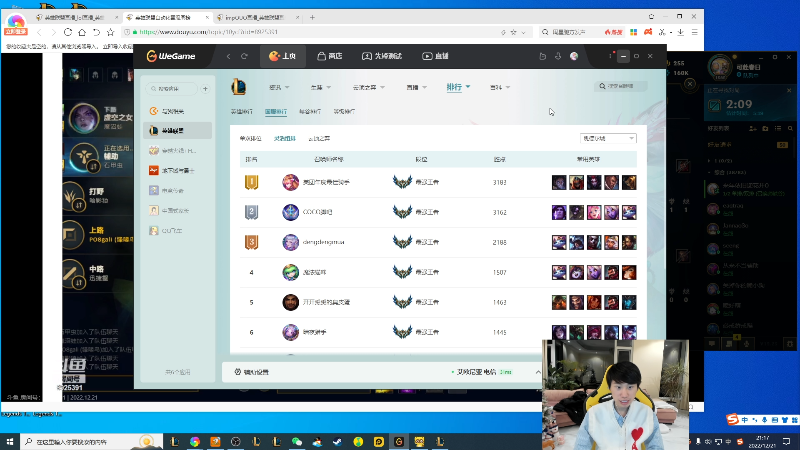
Task: Expand the 资讯 dropdown in LoL navigation
Action: 279,87
